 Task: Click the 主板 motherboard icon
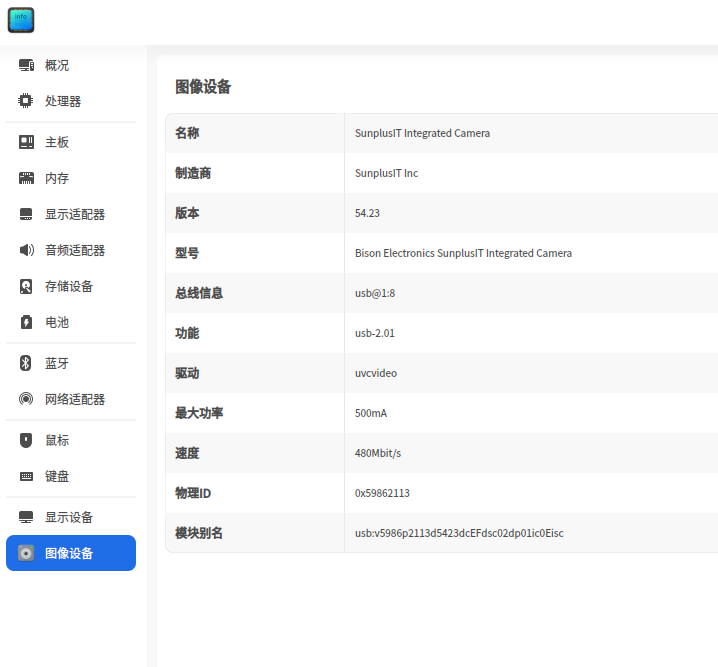[26, 142]
